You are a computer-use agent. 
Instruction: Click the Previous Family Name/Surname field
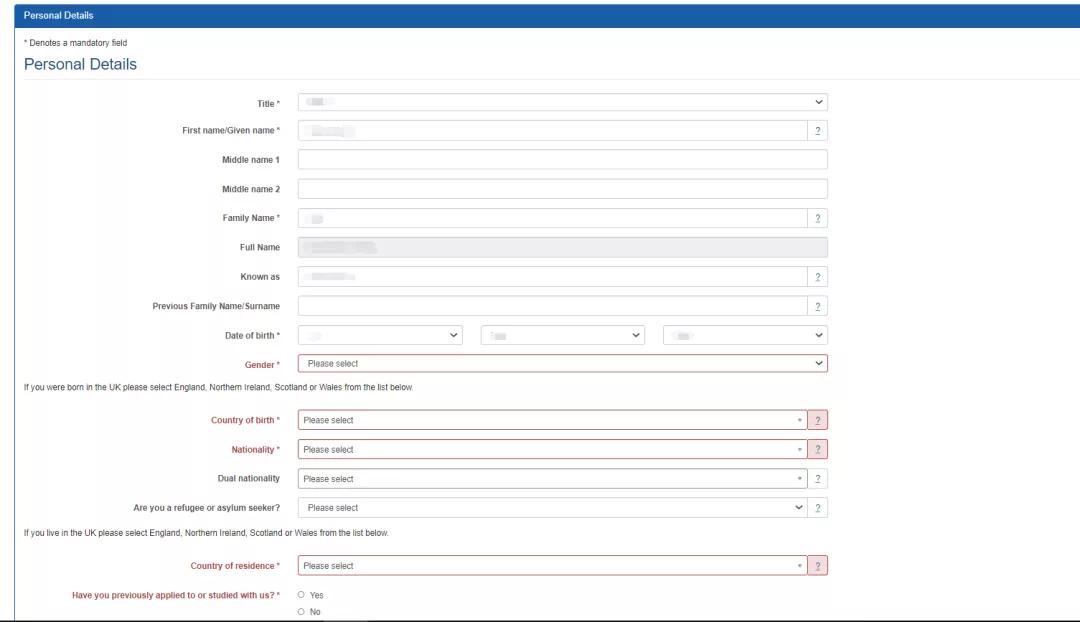552,306
